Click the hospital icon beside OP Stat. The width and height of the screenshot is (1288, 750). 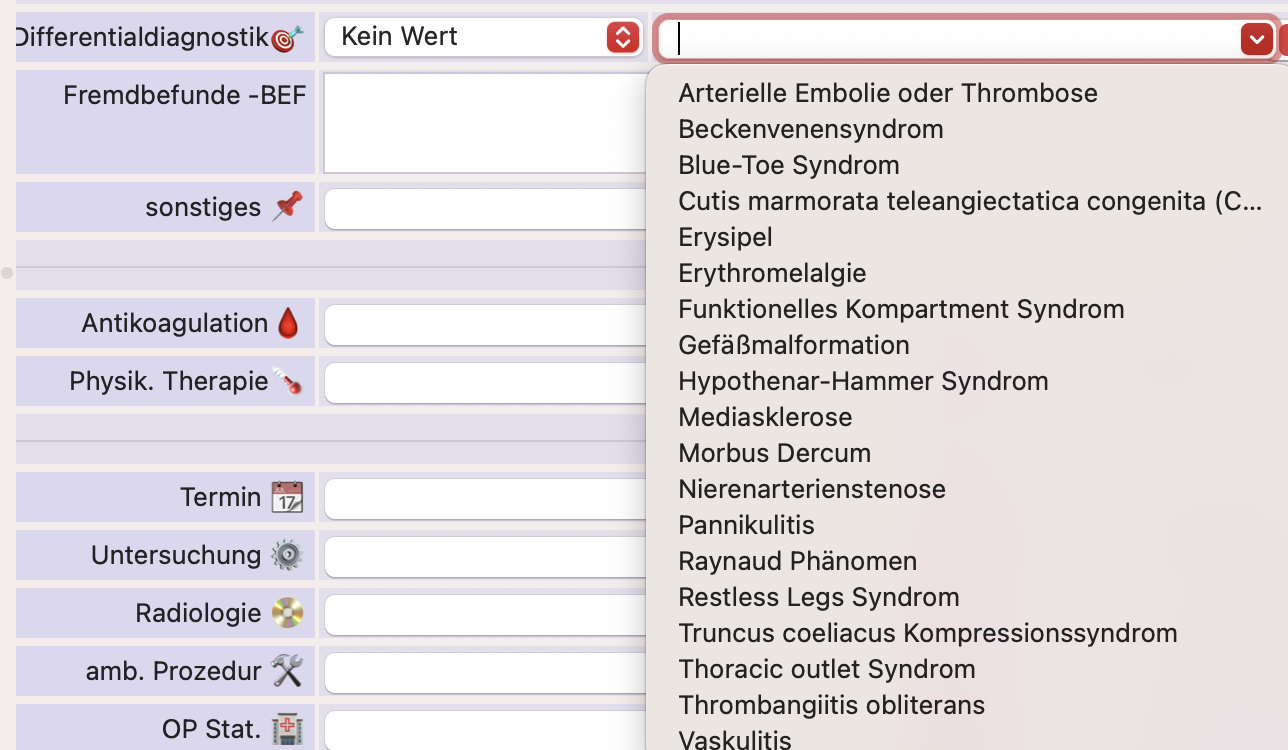pyautogui.click(x=288, y=729)
